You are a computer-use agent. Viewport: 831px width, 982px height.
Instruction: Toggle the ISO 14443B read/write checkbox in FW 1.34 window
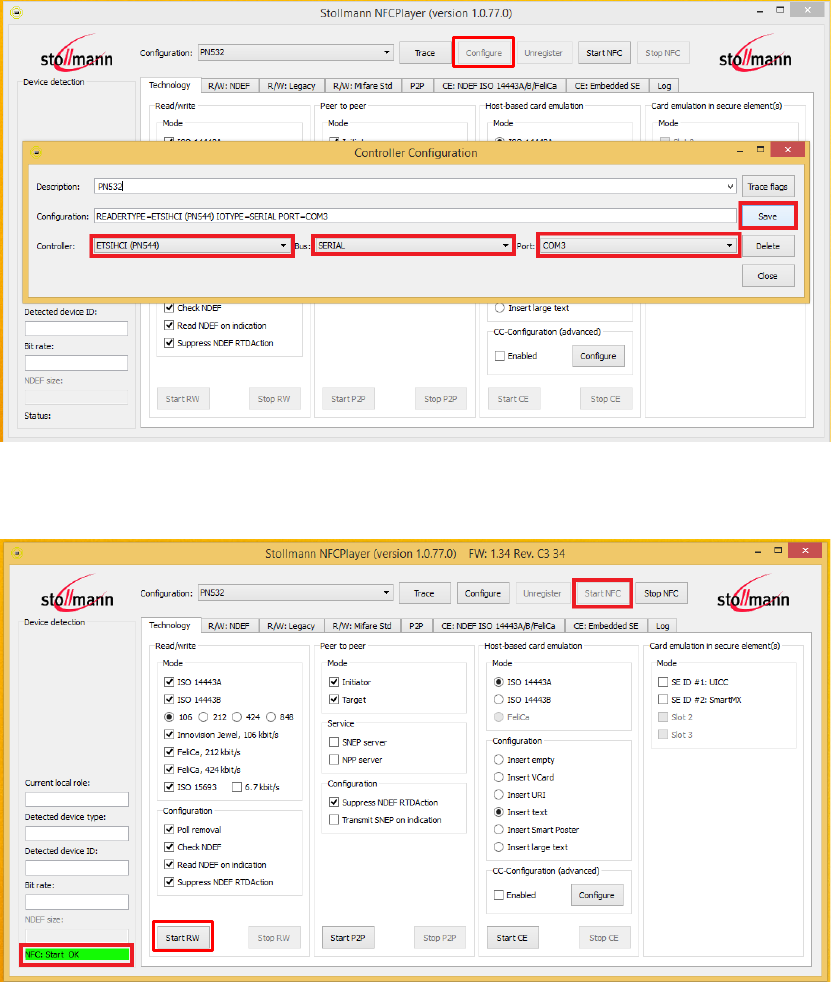click(168, 700)
